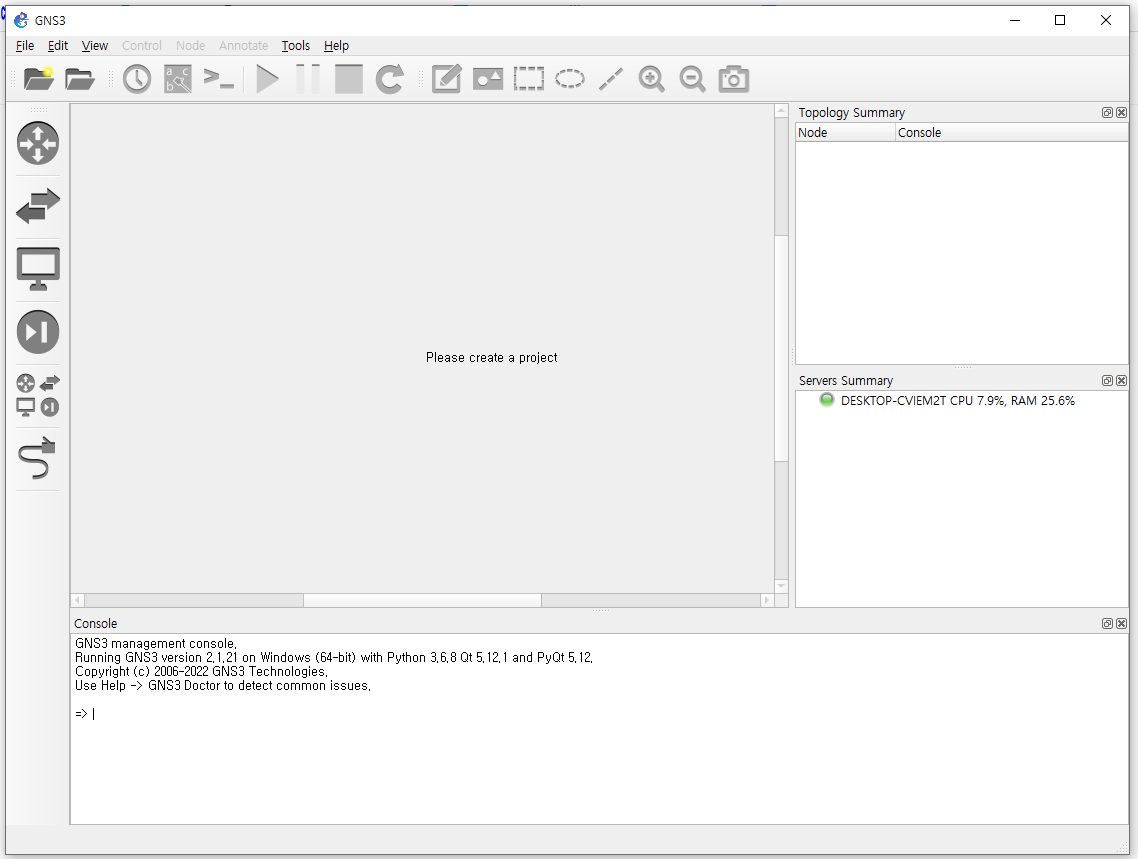The height and width of the screenshot is (859, 1138).
Task: Click the disabled Control menu
Action: point(142,46)
